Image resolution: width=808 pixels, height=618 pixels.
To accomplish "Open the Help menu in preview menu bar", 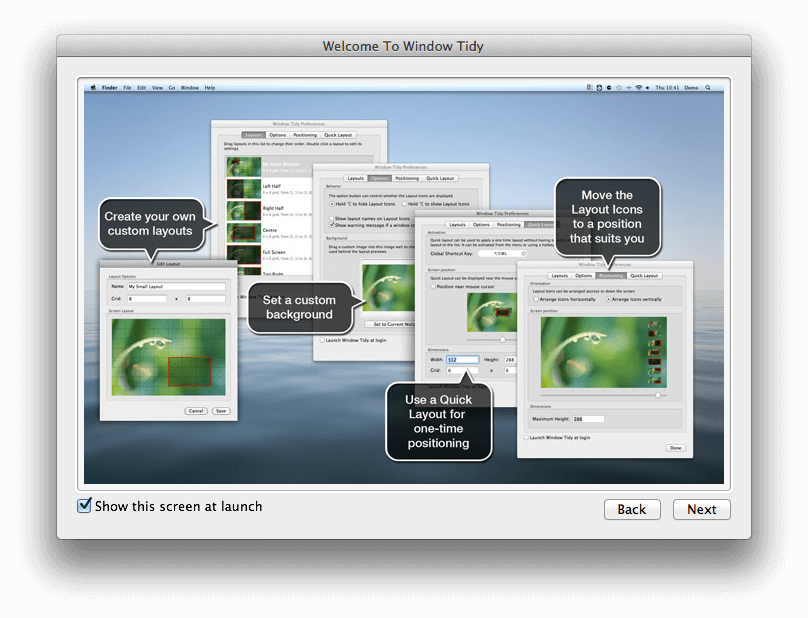I will [x=210, y=88].
